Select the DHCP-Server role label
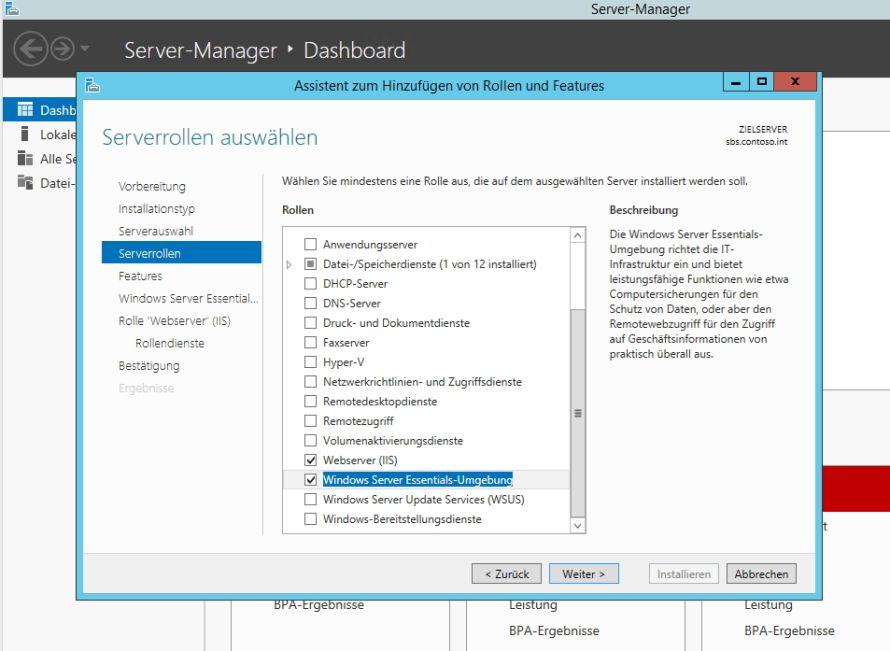Viewport: 890px width, 651px height. [x=355, y=284]
